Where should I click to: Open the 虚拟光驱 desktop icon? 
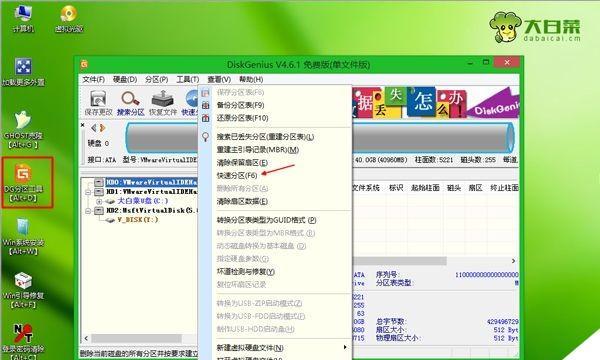(x=69, y=18)
